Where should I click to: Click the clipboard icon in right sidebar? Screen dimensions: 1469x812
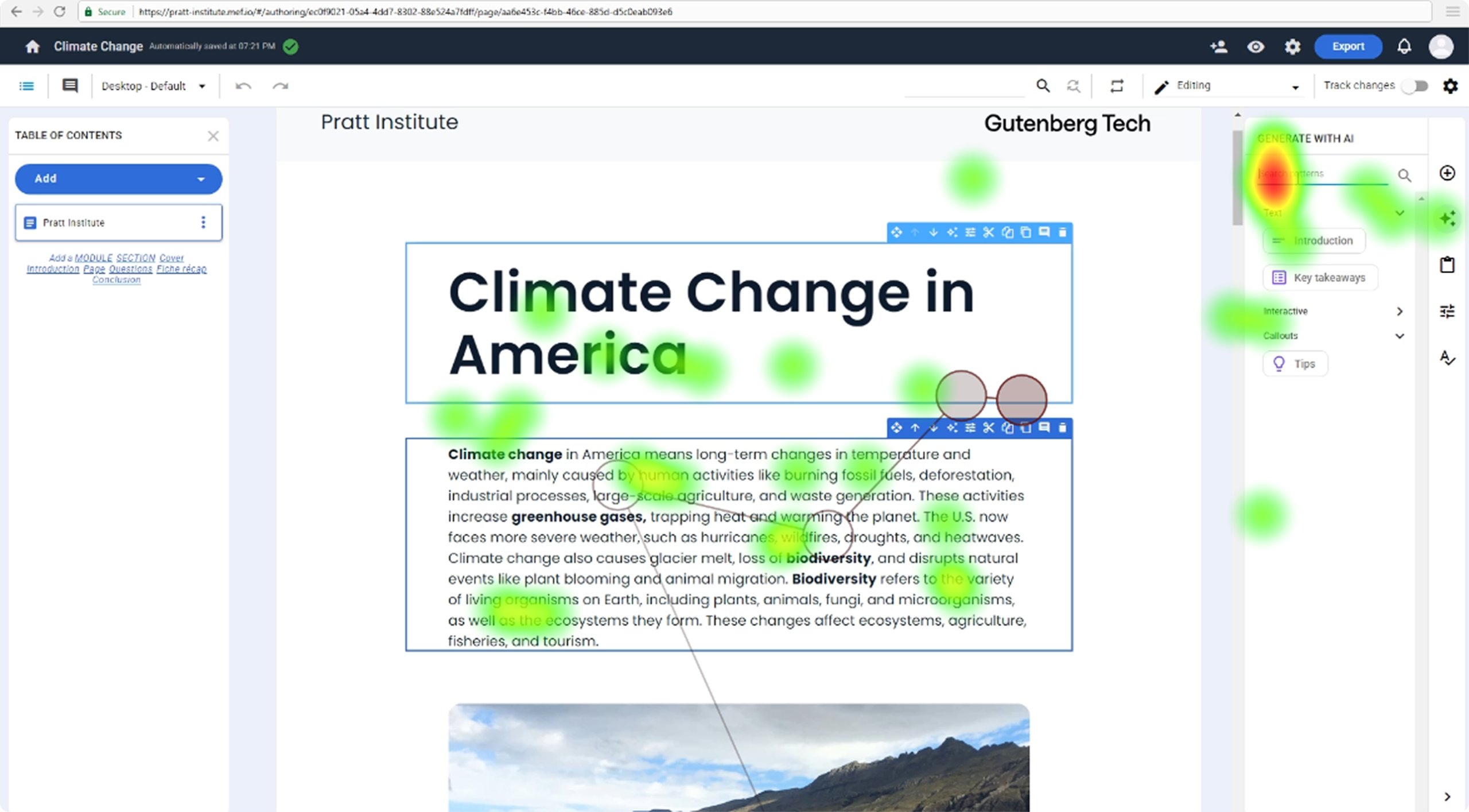[x=1447, y=265]
